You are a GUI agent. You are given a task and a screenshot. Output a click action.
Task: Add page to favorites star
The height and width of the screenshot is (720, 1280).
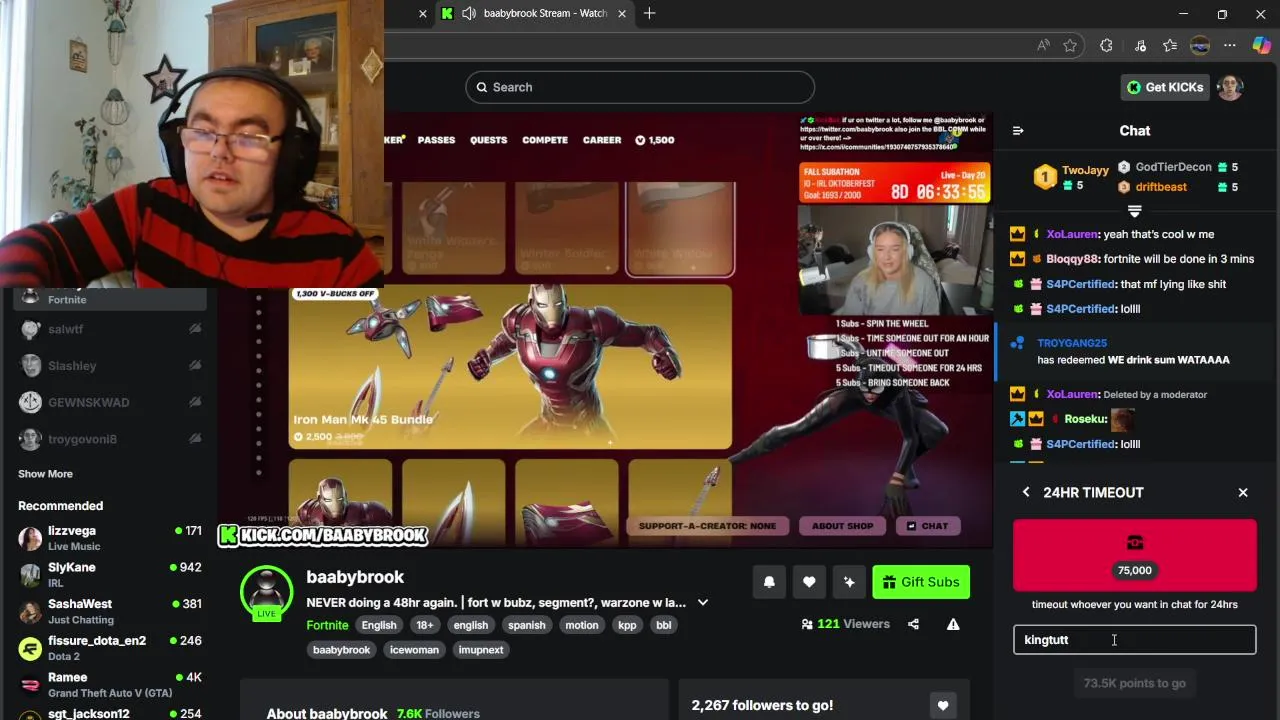click(1070, 45)
